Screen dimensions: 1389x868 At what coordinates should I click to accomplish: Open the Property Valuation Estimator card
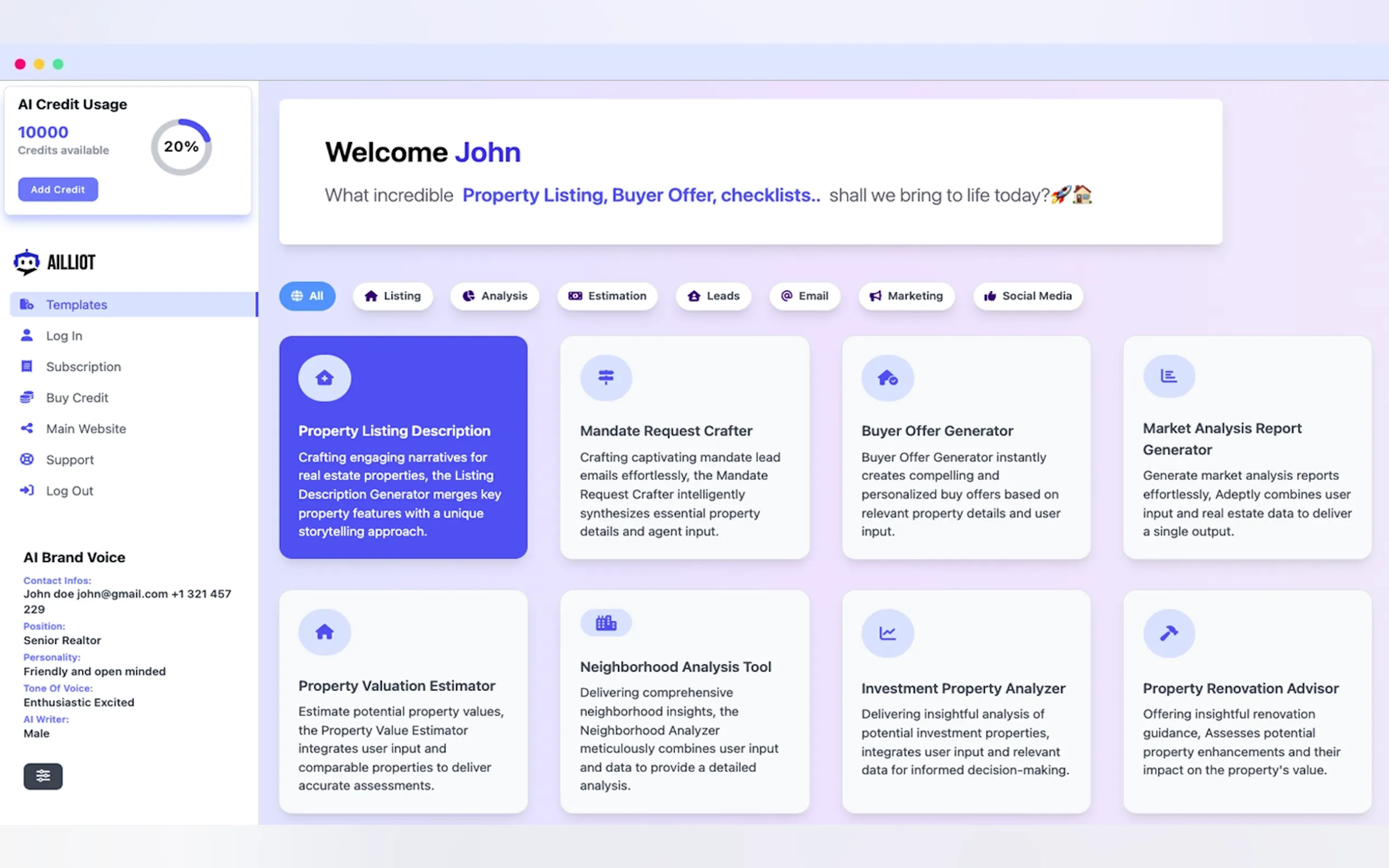click(403, 701)
